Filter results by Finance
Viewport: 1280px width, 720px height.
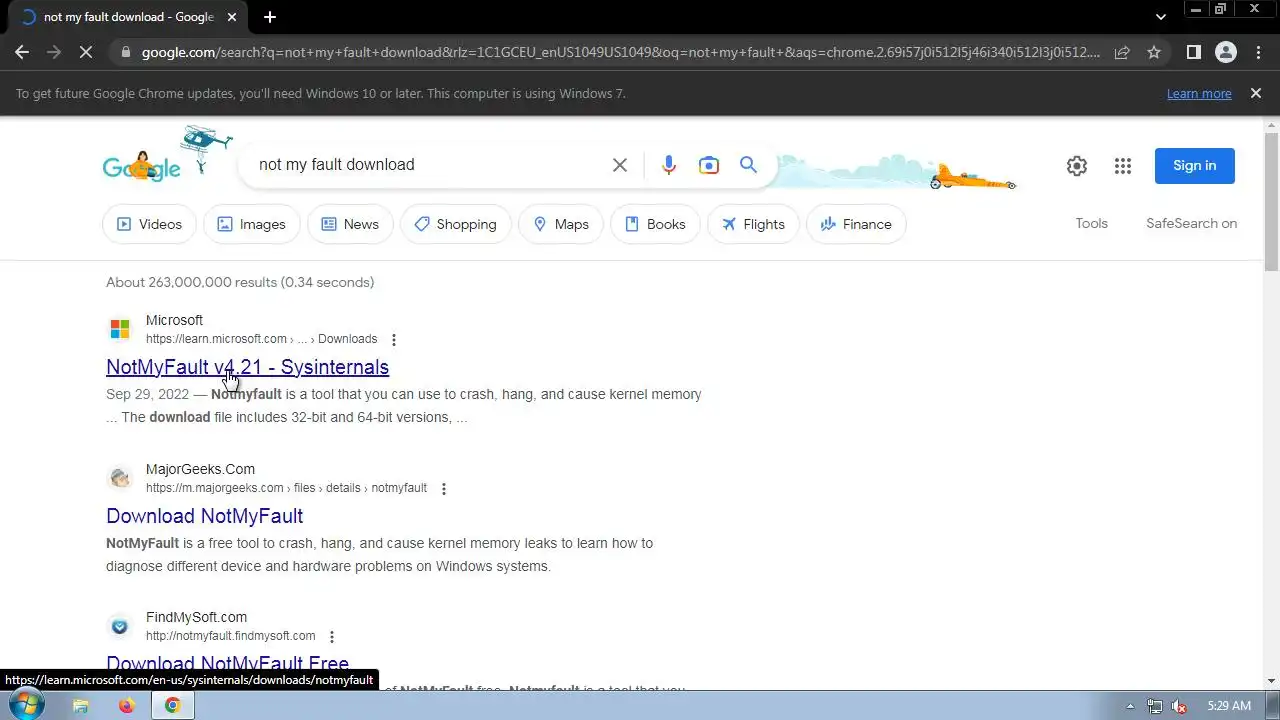(x=856, y=224)
